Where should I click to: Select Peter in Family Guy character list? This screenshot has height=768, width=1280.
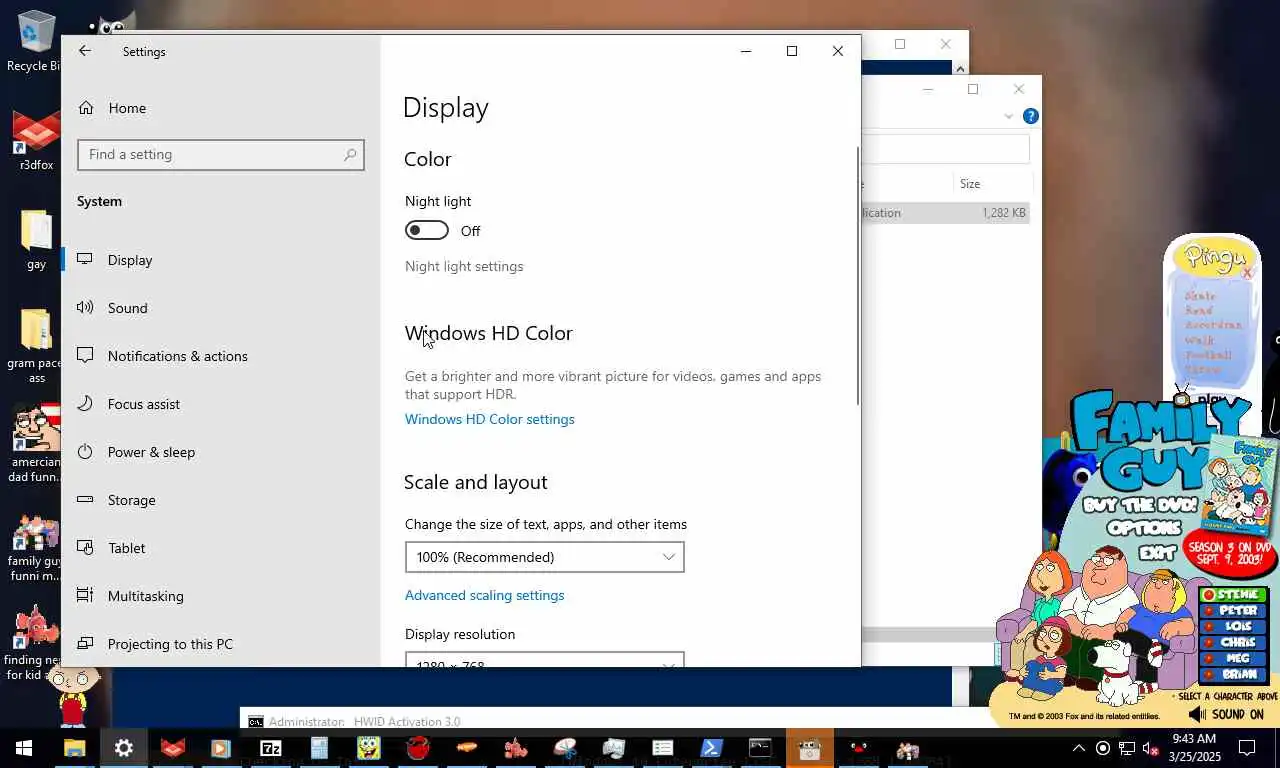[1233, 611]
